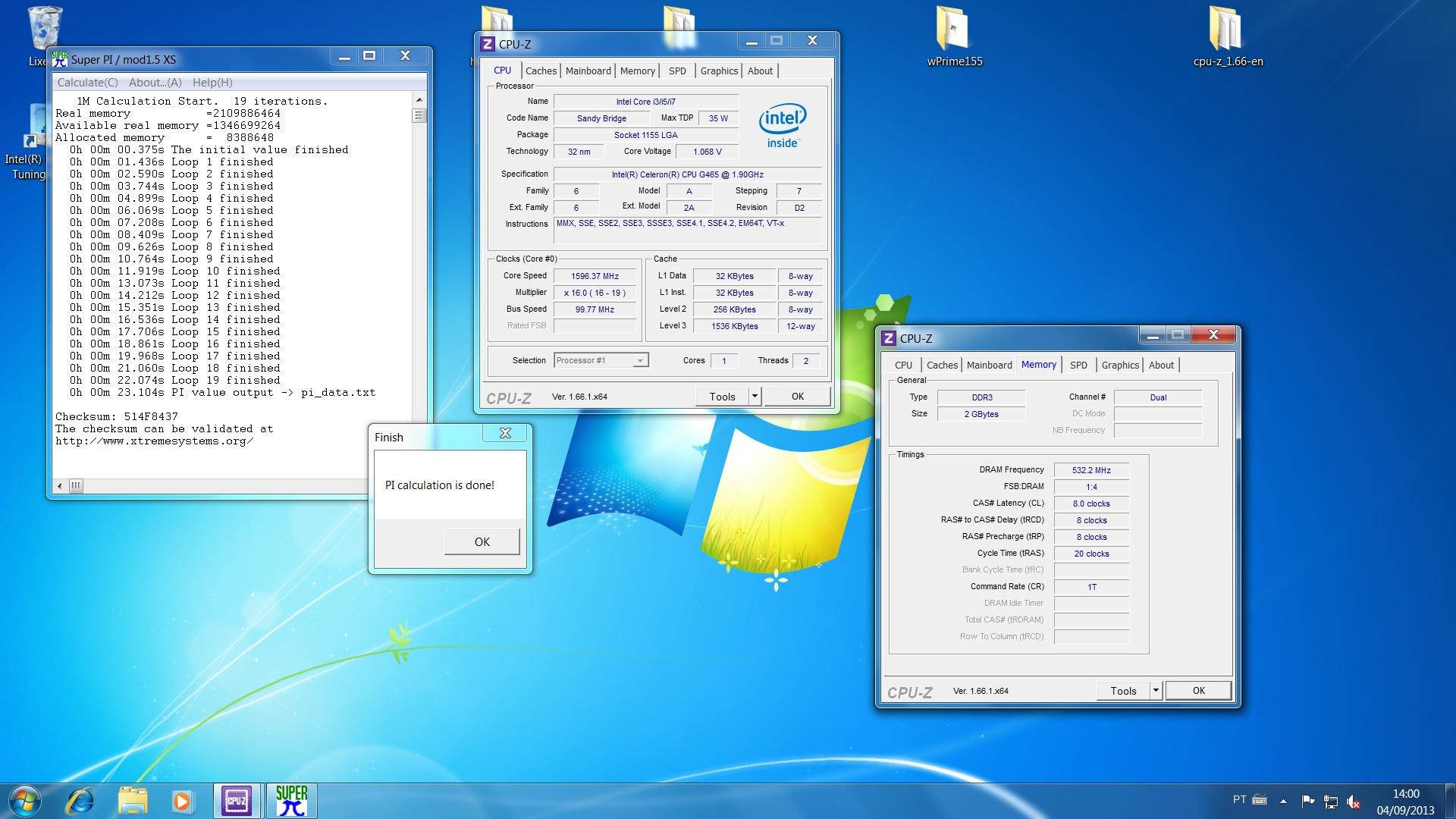This screenshot has width=1456, height=819.
Task: Click the Core Speed value 1596.37 MHz
Action: pos(595,276)
